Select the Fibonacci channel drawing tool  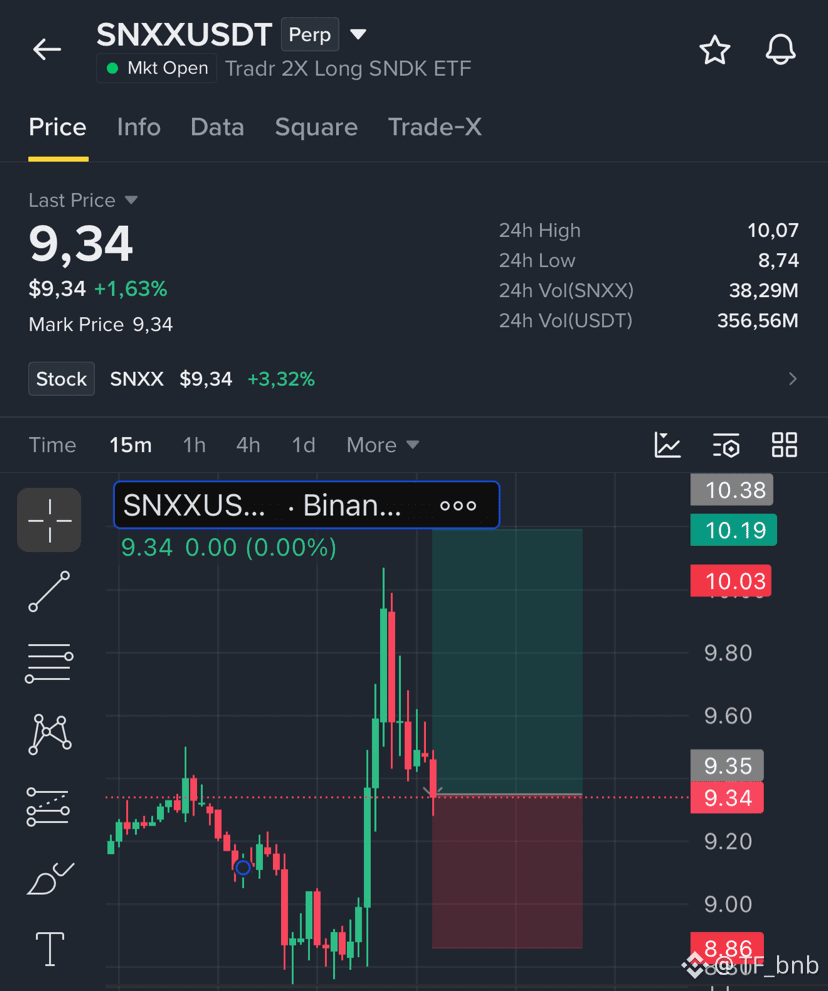[x=48, y=806]
